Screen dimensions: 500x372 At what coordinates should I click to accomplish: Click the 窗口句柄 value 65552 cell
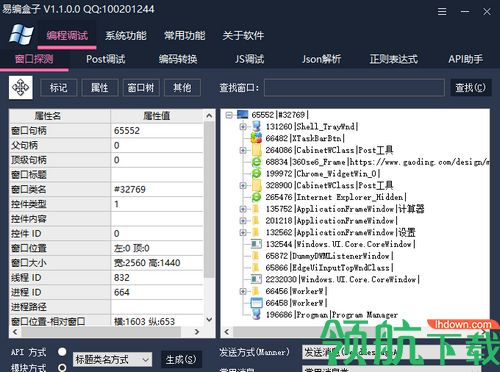(x=157, y=130)
